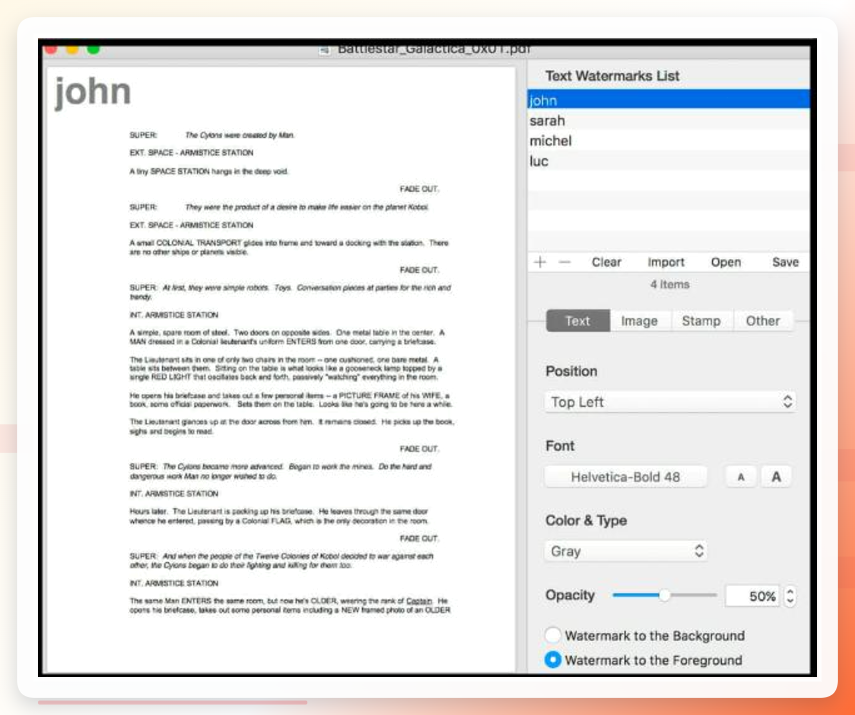The image size is (855, 715).
Task: Select the michel watermark in the list
Action: click(669, 141)
